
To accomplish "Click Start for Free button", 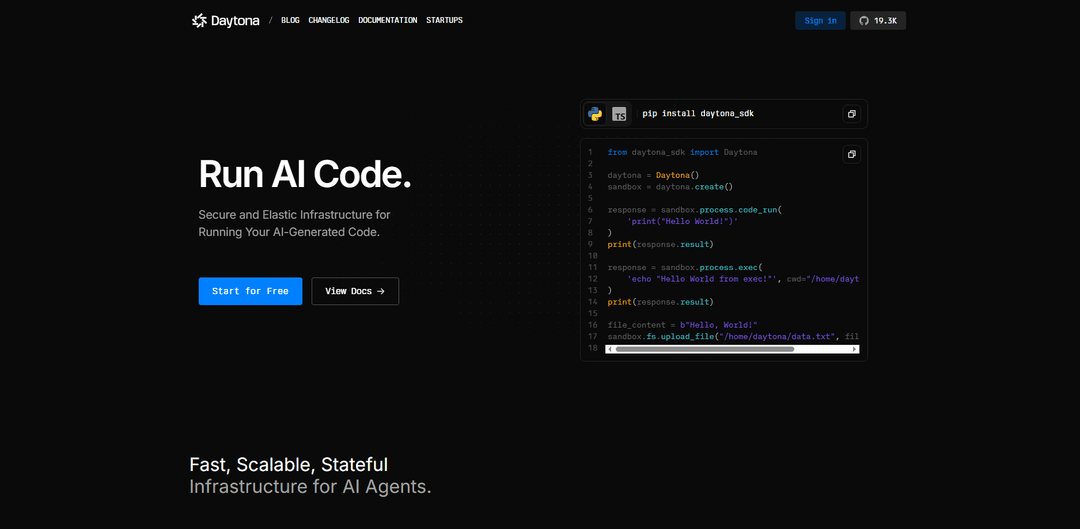I will coord(250,291).
